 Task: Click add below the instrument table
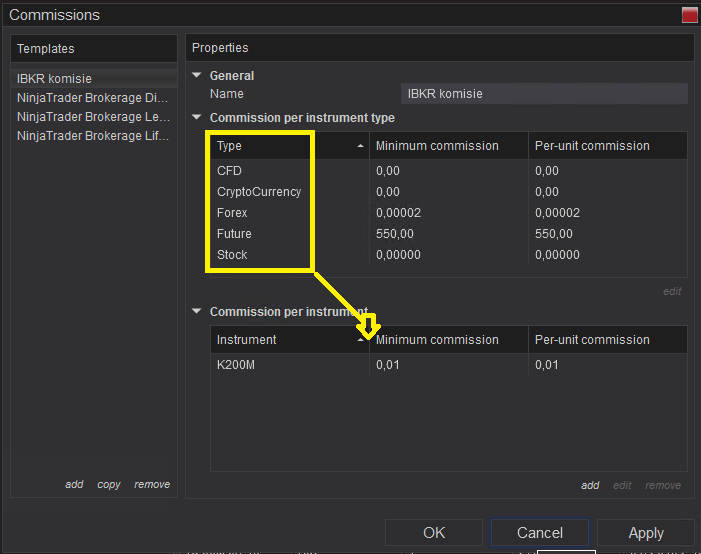tap(590, 485)
